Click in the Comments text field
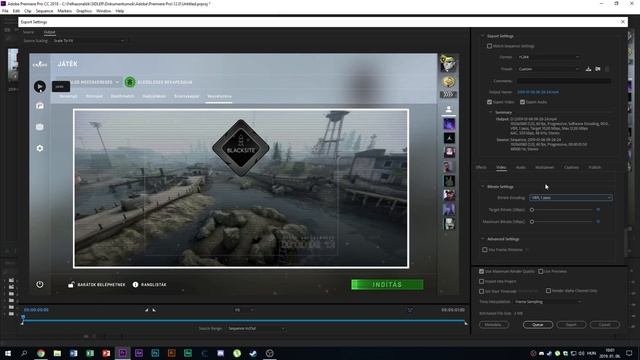The image size is (640, 360). click(x=564, y=81)
